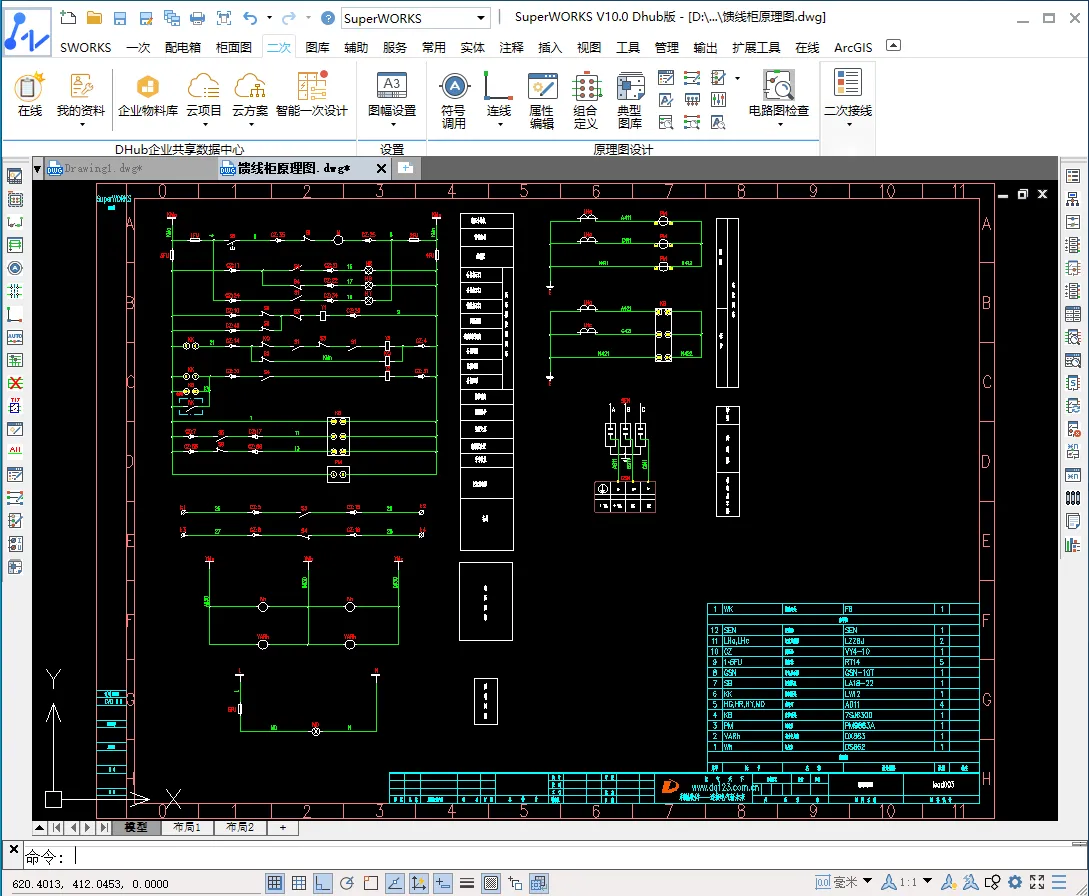Open the SuperWORKS workspace dropdown
Screen dimensions: 1089x896
click(x=481, y=18)
